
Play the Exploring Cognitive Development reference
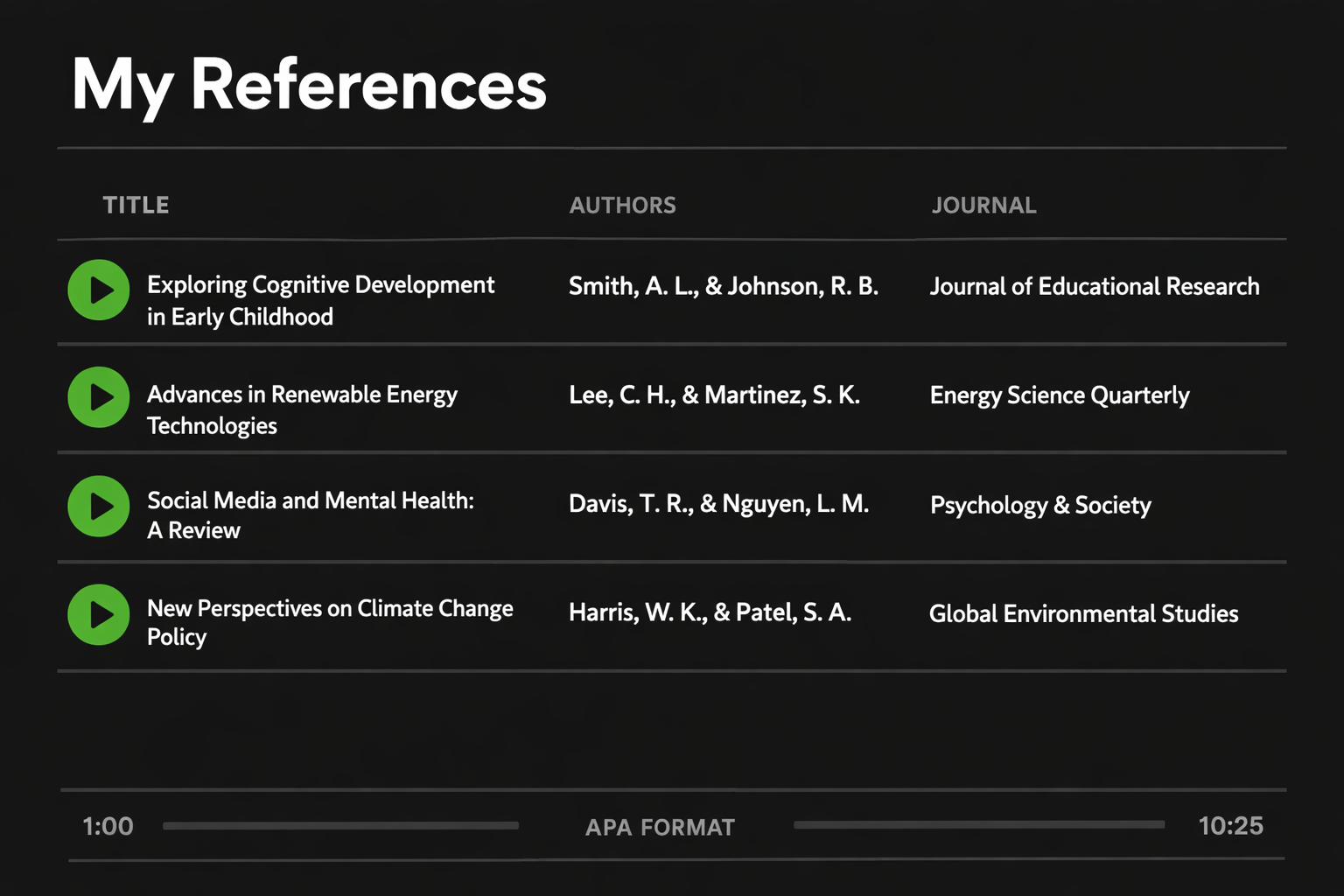click(x=99, y=290)
